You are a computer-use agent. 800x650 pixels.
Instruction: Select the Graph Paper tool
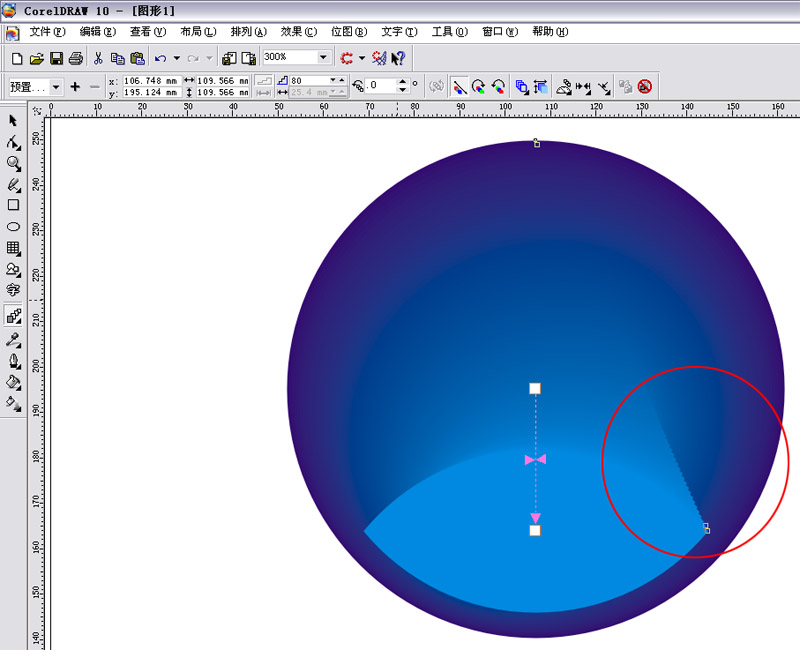tap(13, 248)
